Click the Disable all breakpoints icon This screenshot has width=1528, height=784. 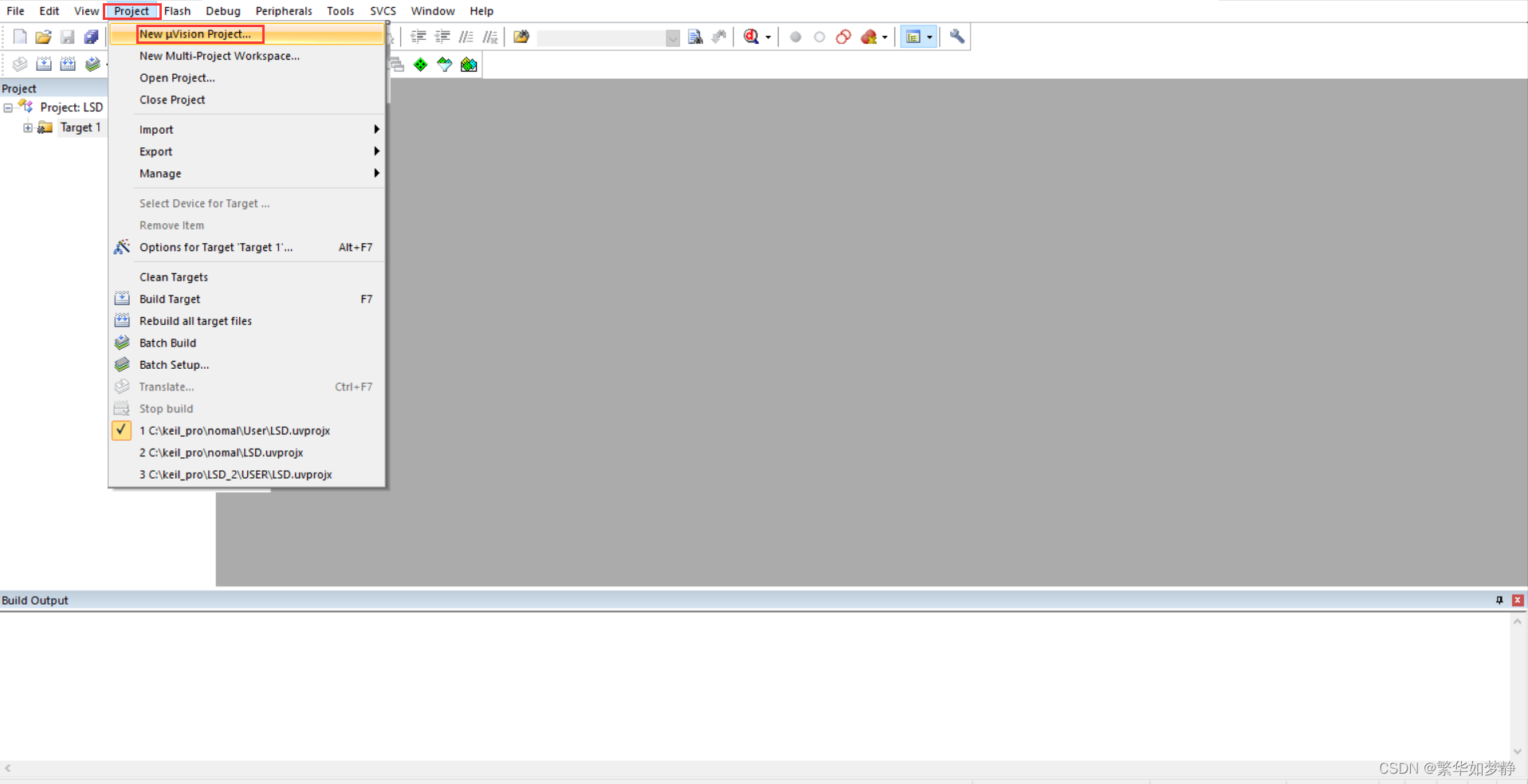pos(843,37)
